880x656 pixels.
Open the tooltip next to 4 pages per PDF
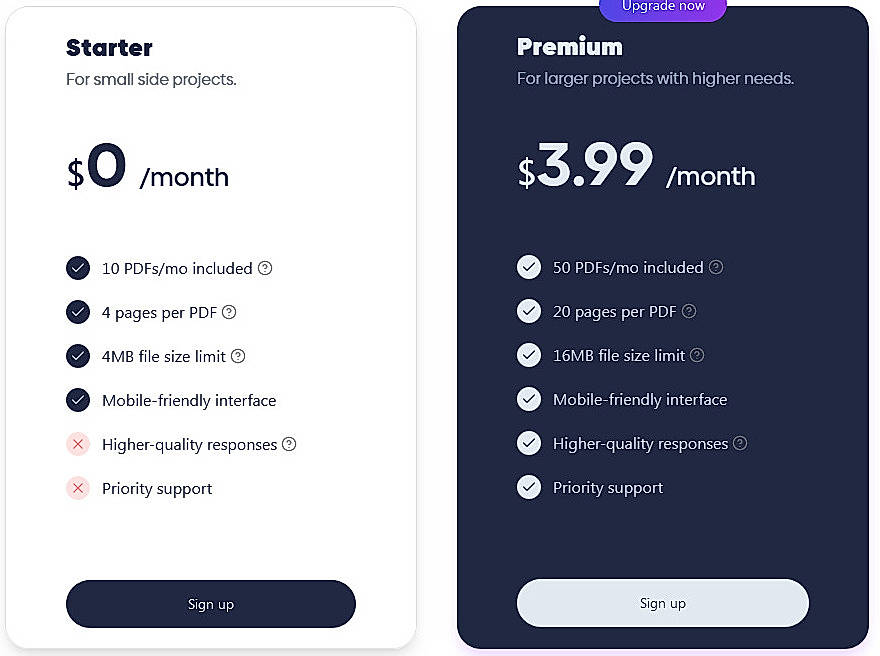click(230, 312)
